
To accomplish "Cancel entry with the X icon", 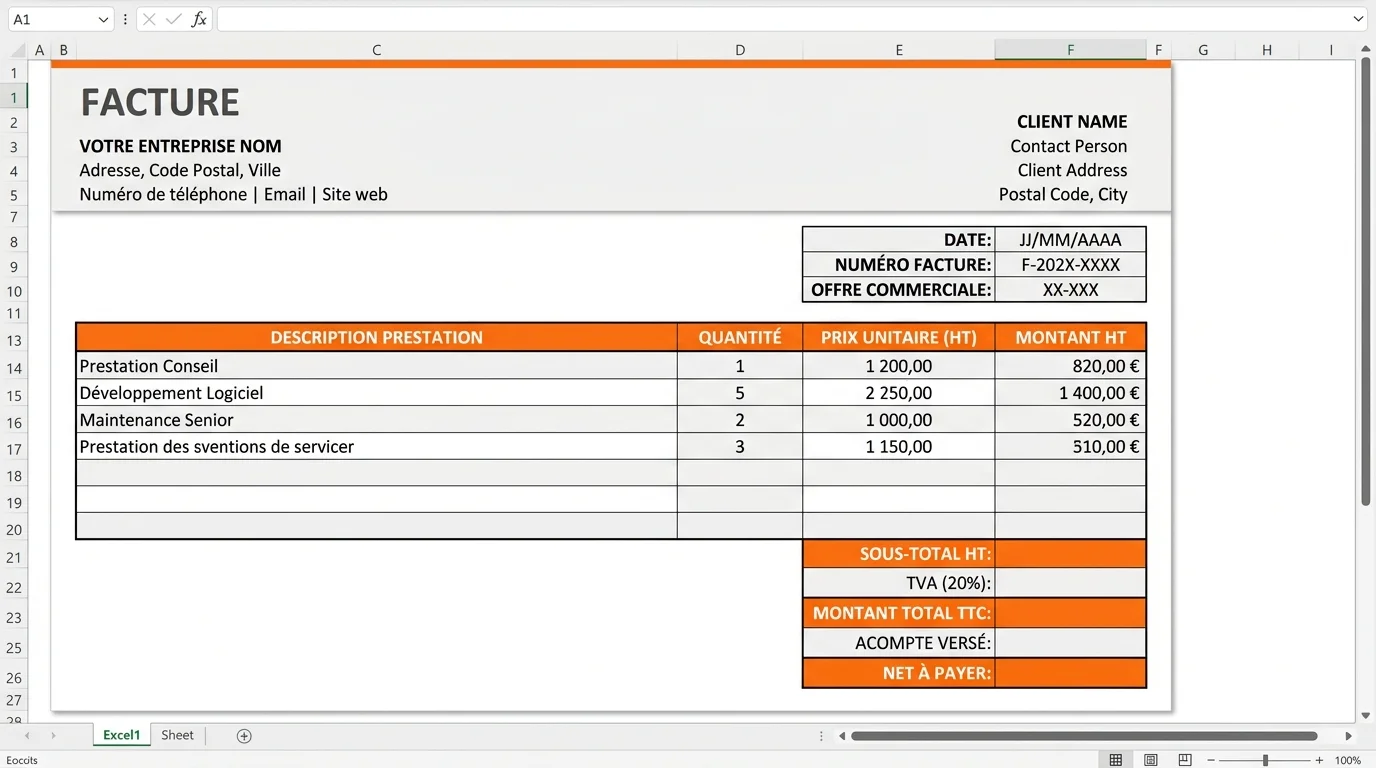I will click(x=148, y=18).
